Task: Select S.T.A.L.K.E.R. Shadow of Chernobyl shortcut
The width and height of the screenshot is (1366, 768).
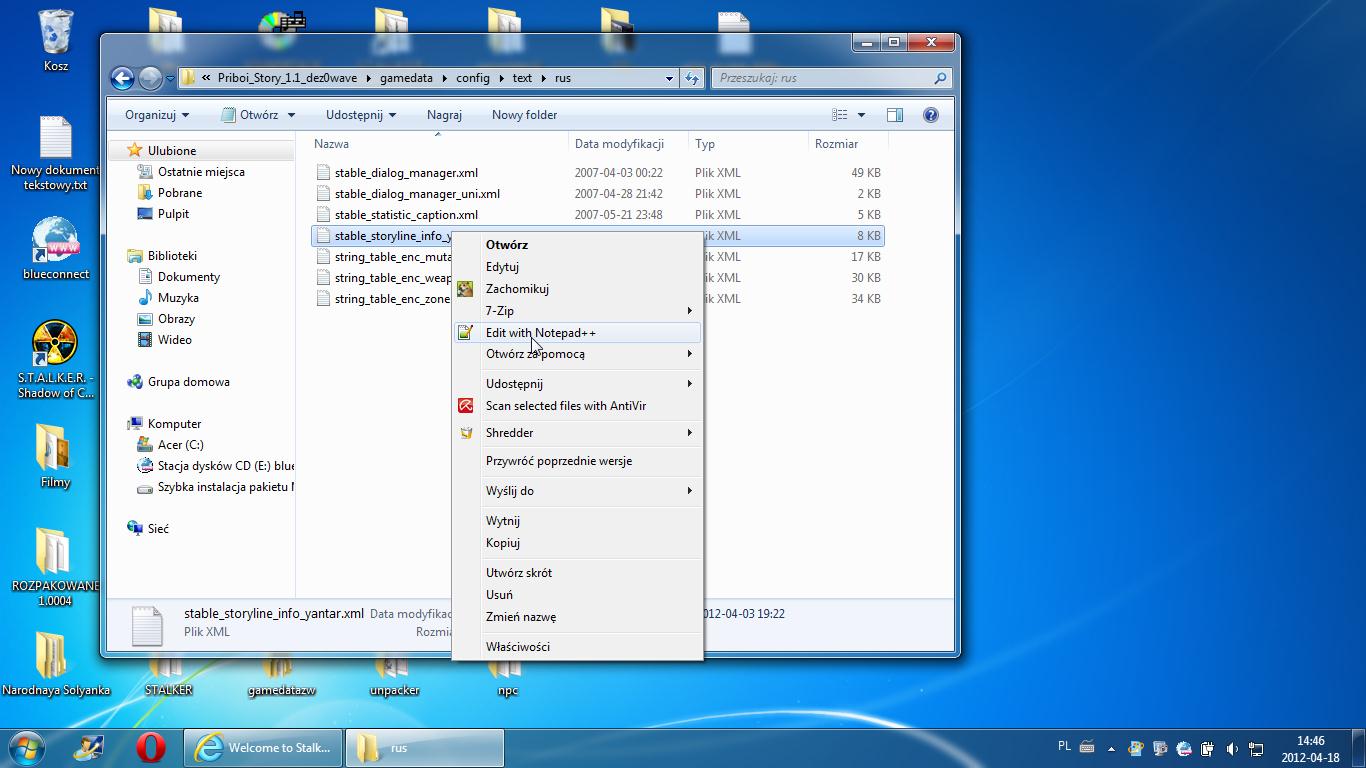Action: coord(55,360)
